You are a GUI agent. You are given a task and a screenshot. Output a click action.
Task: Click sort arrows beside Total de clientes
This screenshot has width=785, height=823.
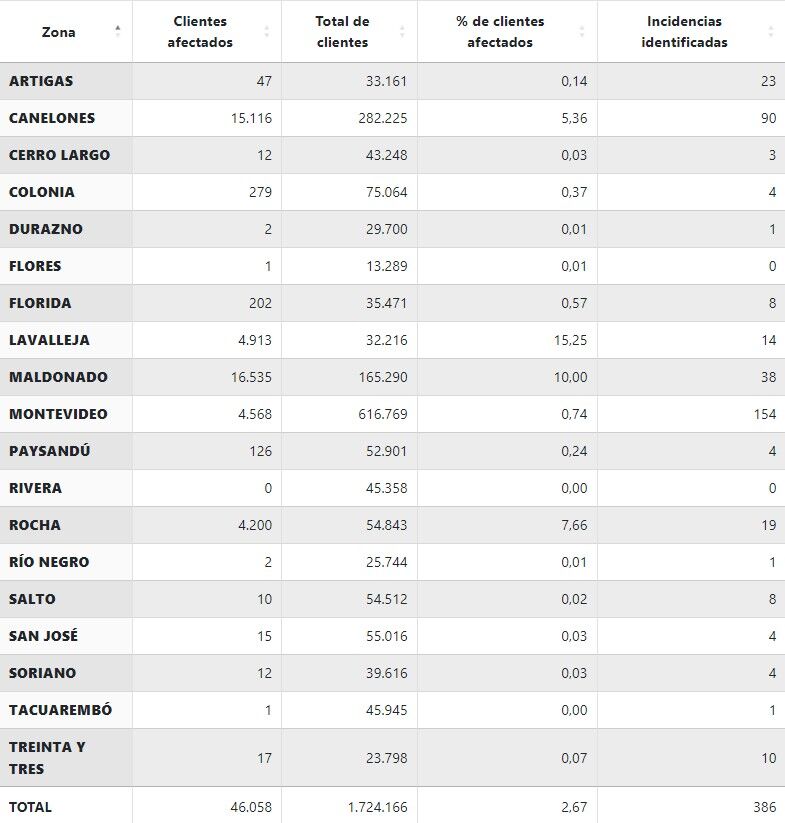(402, 32)
